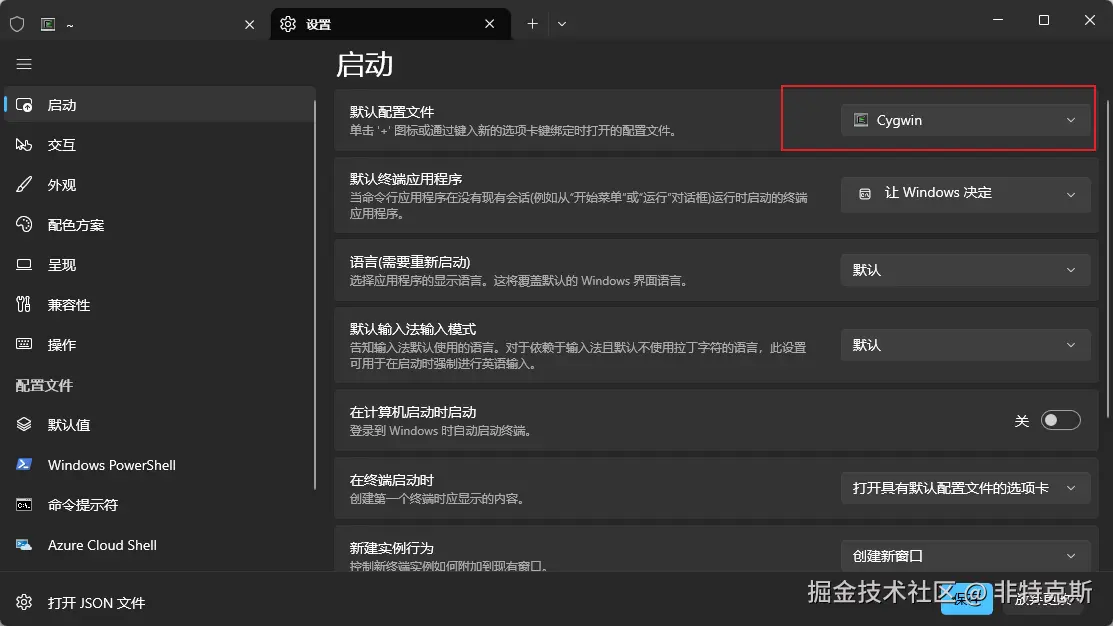Click the gear icon on the 设置 tab
Image resolution: width=1113 pixels, height=626 pixels.
click(x=287, y=24)
